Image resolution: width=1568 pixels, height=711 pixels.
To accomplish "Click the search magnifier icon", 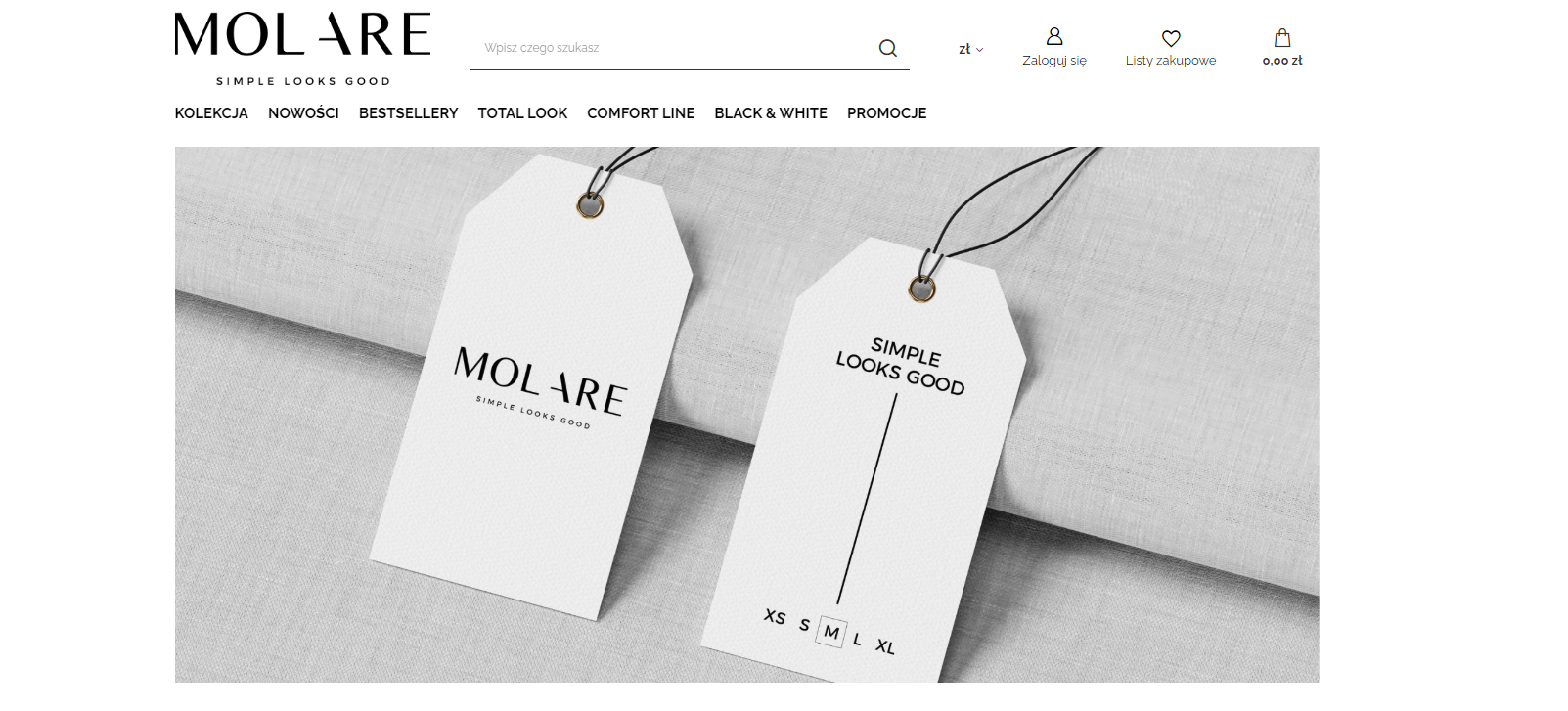I will (x=887, y=48).
